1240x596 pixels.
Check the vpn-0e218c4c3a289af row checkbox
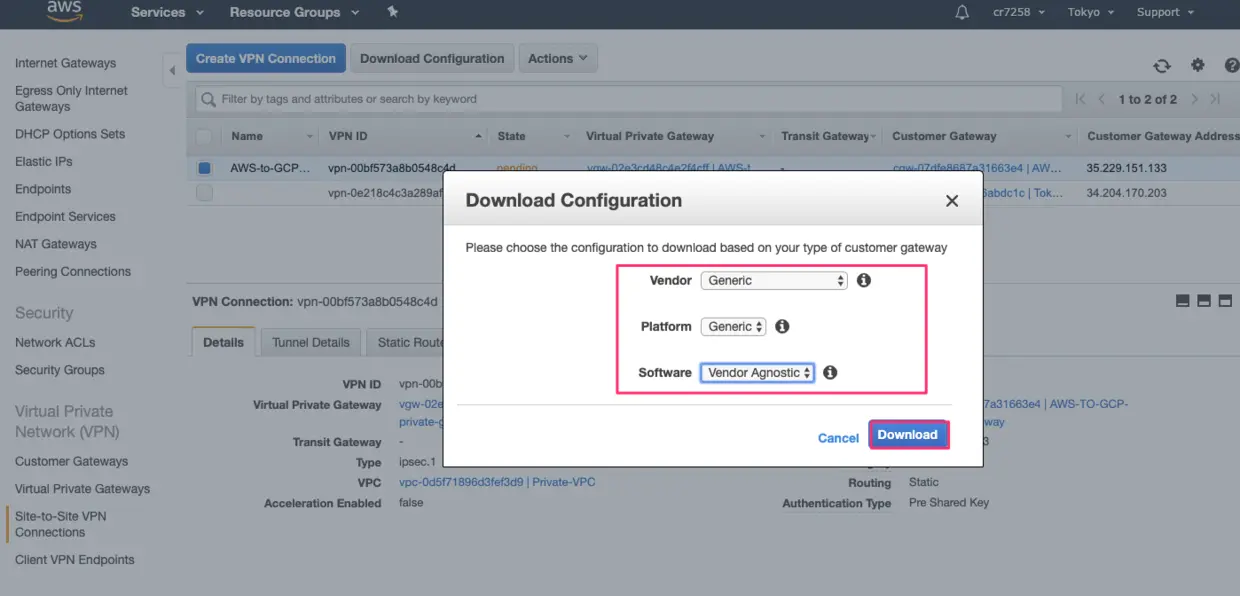(204, 193)
